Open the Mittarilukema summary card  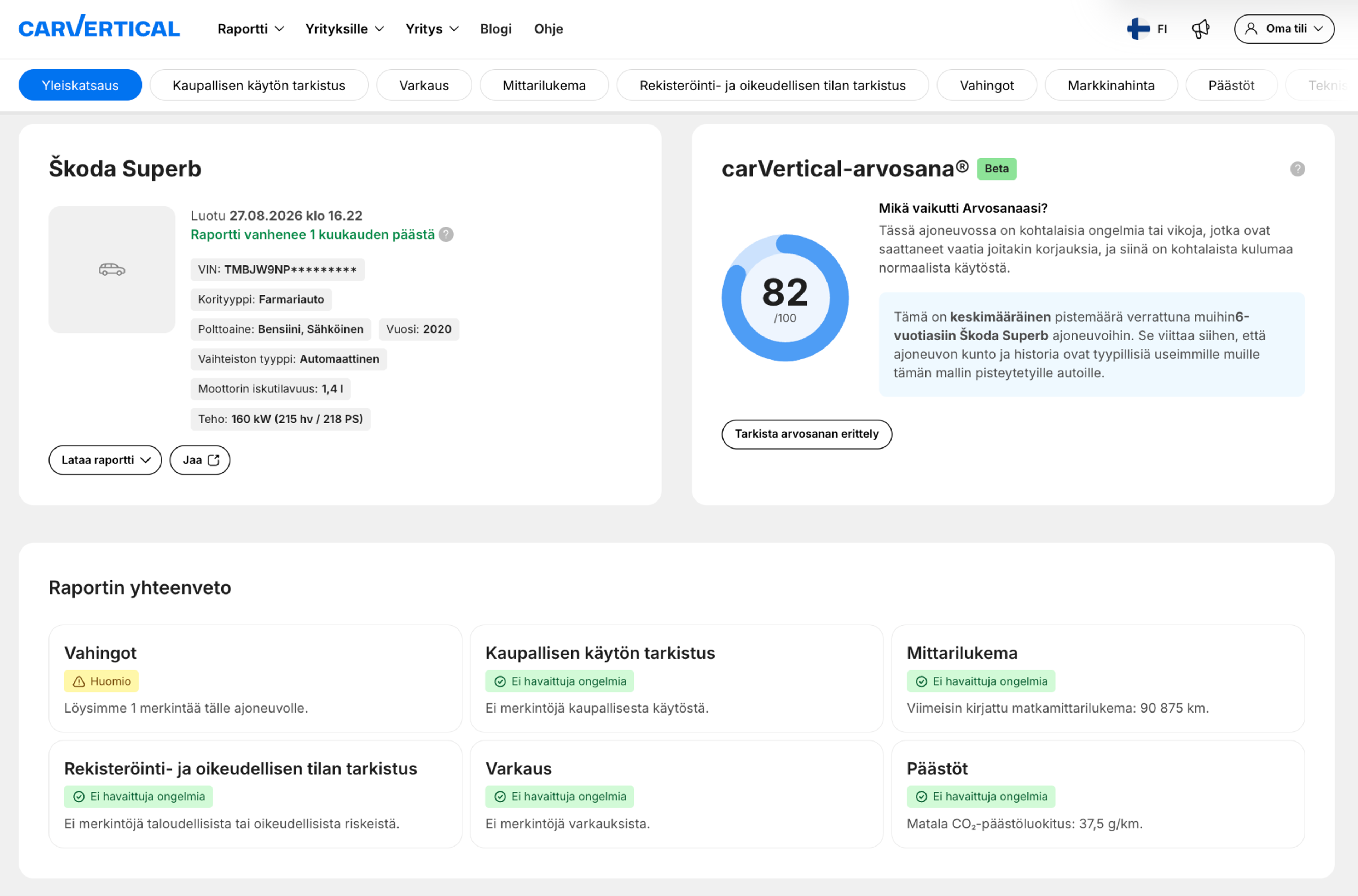1098,678
